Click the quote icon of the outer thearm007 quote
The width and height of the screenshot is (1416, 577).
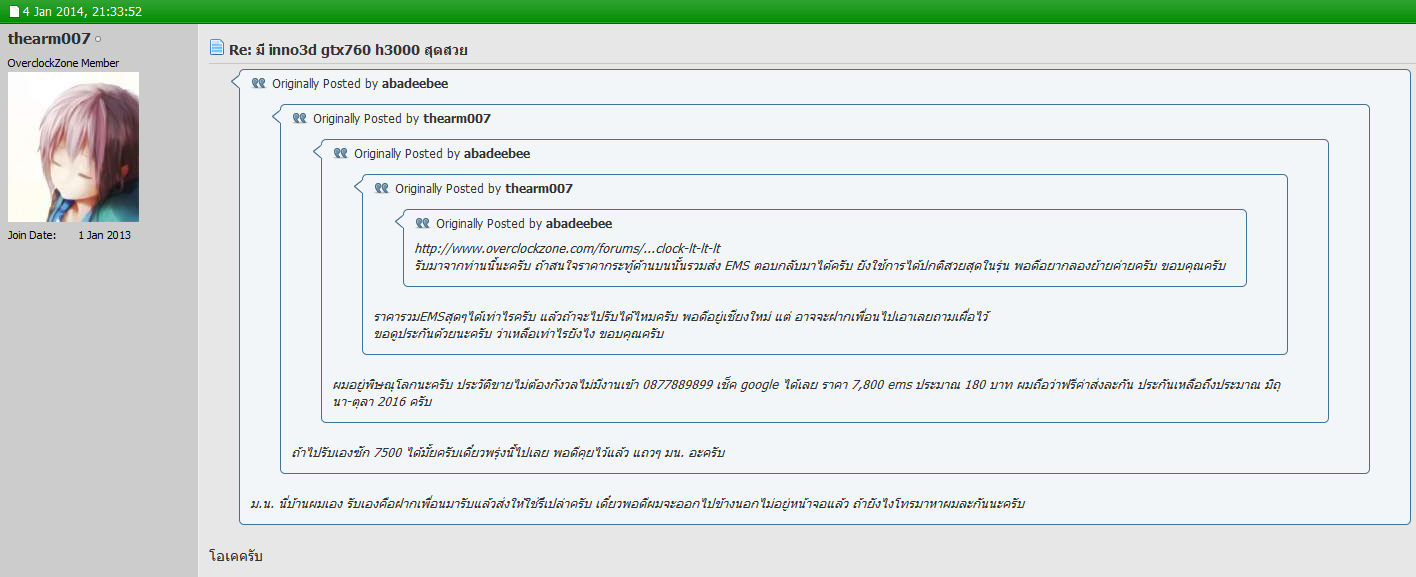point(300,118)
